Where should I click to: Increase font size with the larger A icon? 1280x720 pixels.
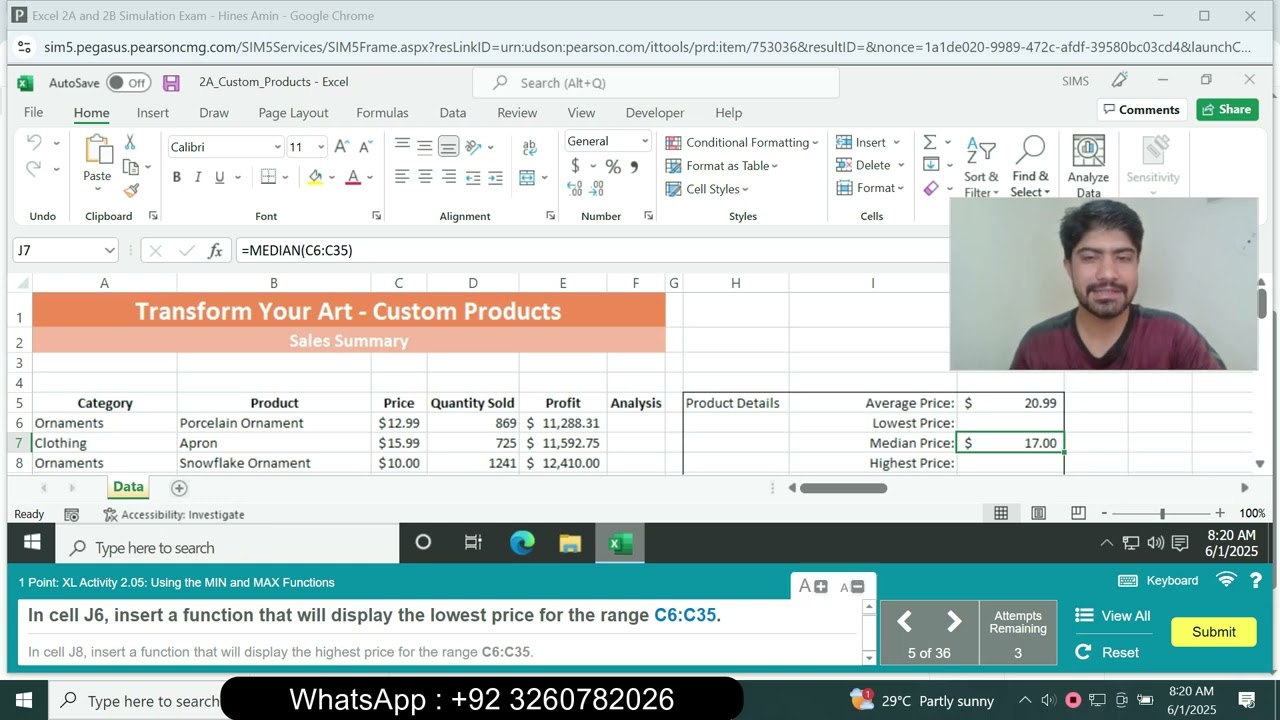pyautogui.click(x=341, y=146)
